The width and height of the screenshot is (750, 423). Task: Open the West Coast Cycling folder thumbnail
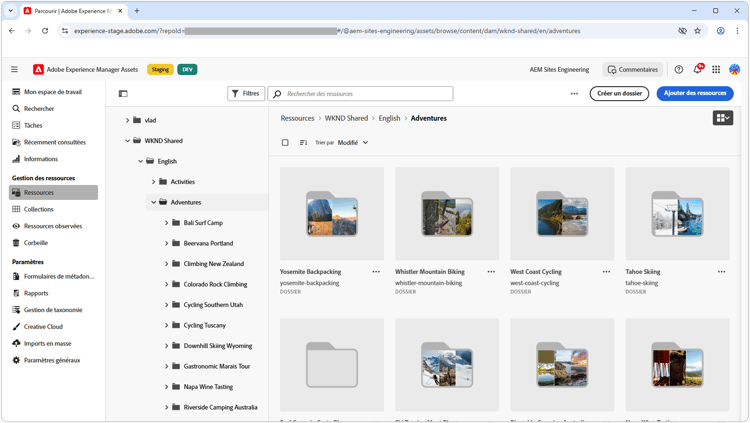[562, 213]
